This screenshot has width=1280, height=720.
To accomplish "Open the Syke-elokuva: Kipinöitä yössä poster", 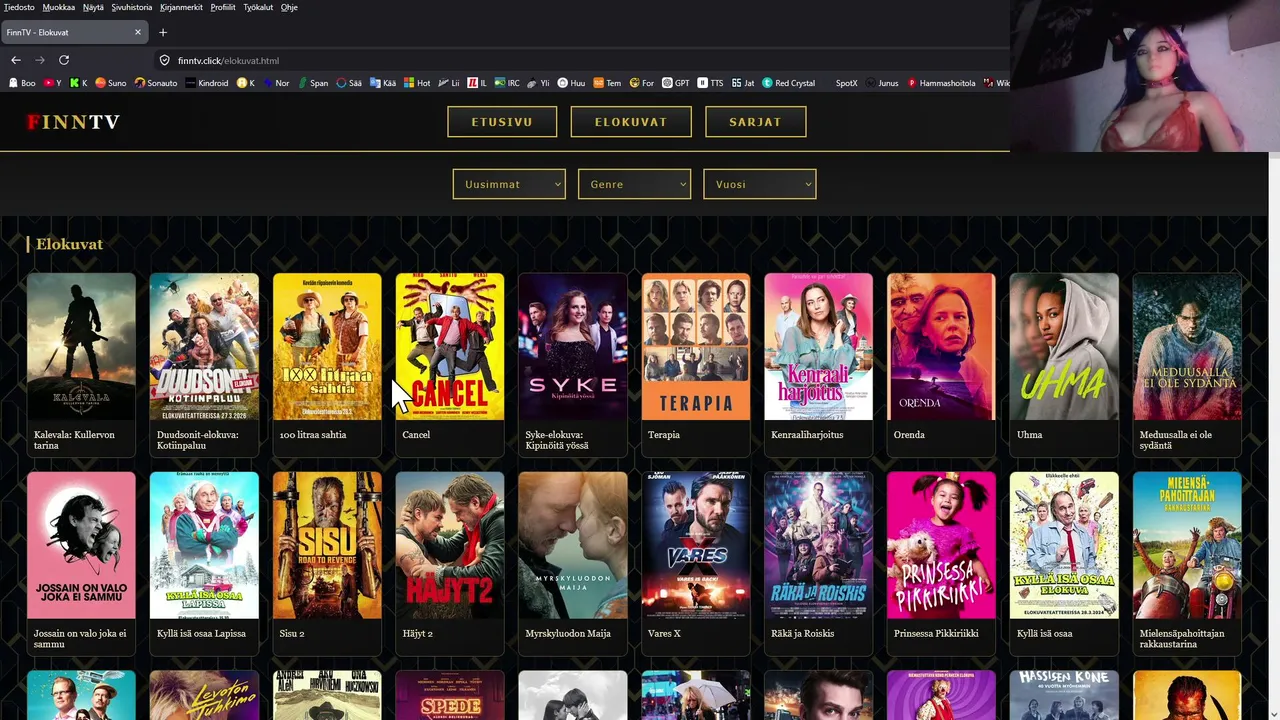I will 573,347.
